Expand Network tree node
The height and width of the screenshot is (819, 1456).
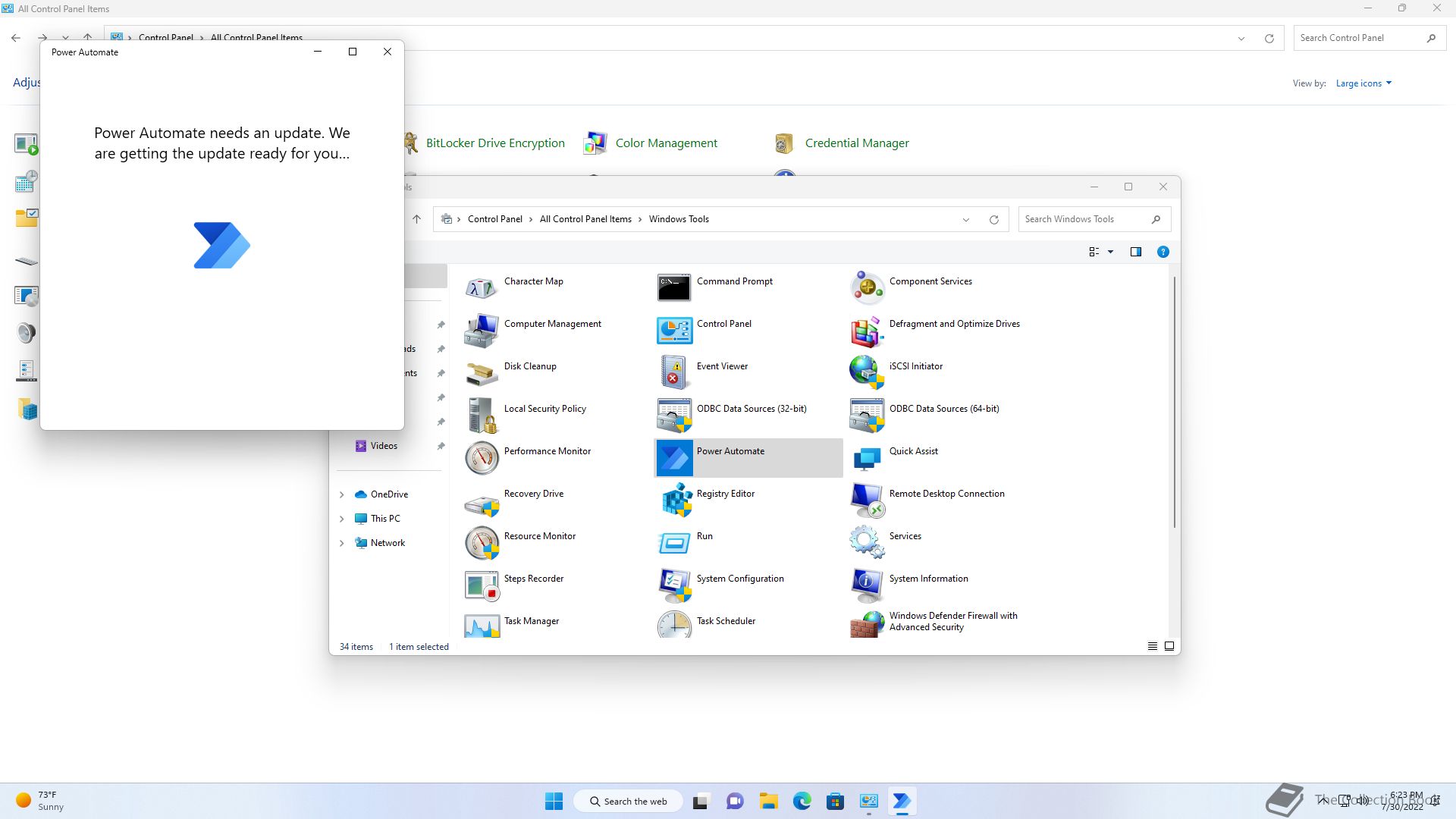pos(341,543)
